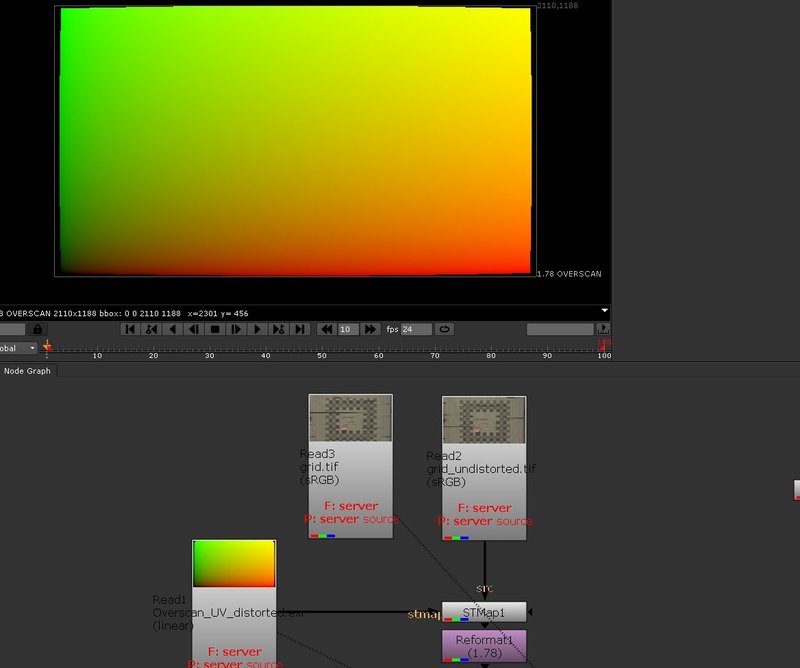Select the Read2 grid_undistorted.tif node
Screen dimensions: 800x668
click(484, 468)
